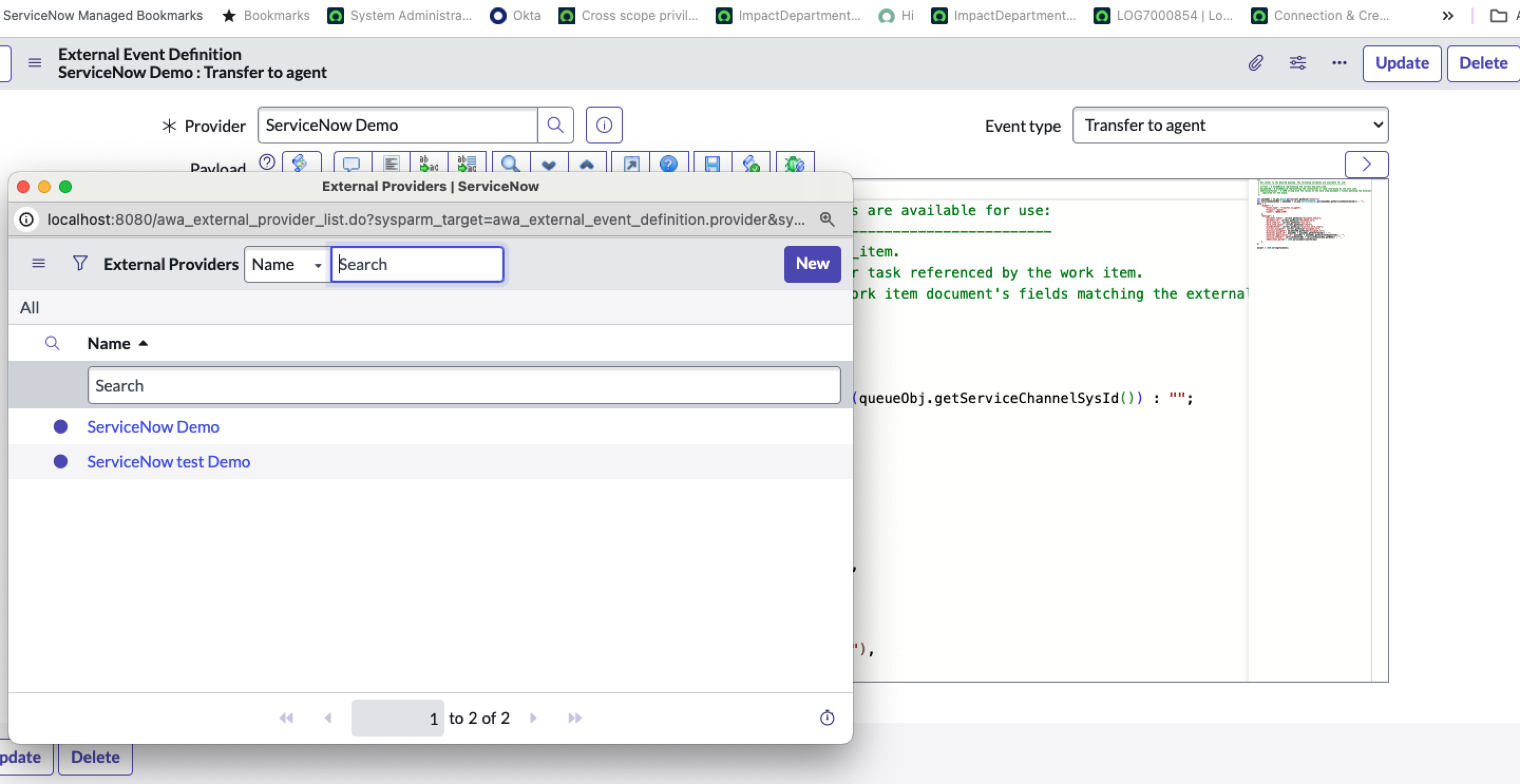Image resolution: width=1520 pixels, height=784 pixels.
Task: Click the Provider field with ServiceNow Demo
Action: point(398,125)
